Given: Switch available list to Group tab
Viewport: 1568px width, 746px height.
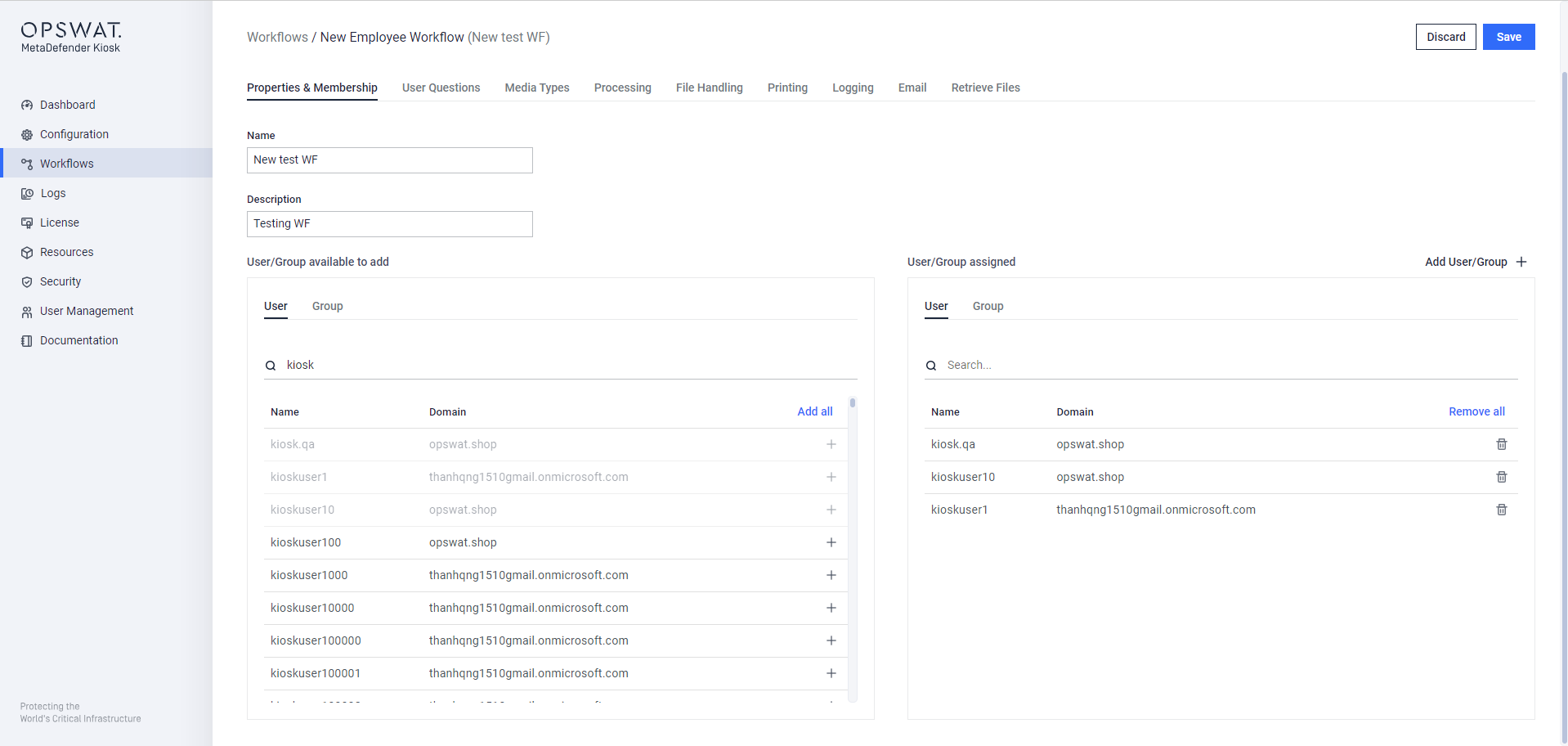Looking at the screenshot, I should 328,306.
